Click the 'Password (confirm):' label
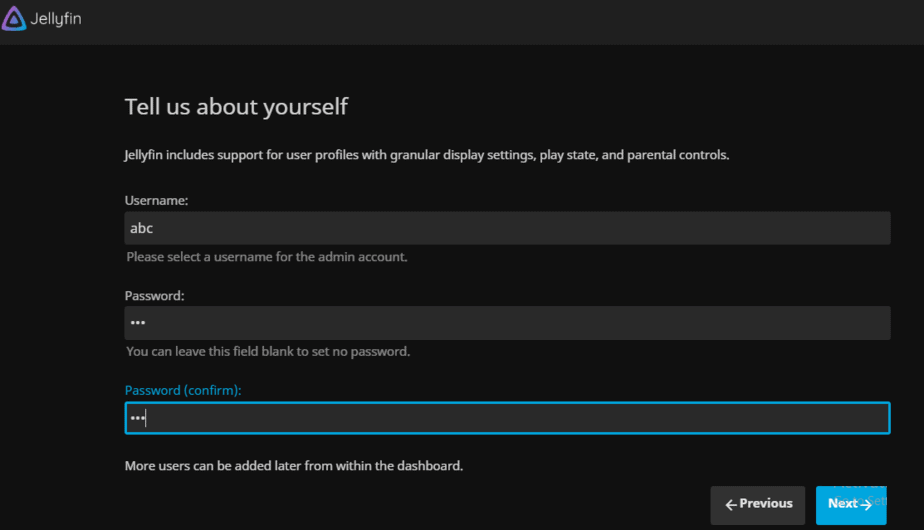Image resolution: width=924 pixels, height=530 pixels. (x=183, y=390)
